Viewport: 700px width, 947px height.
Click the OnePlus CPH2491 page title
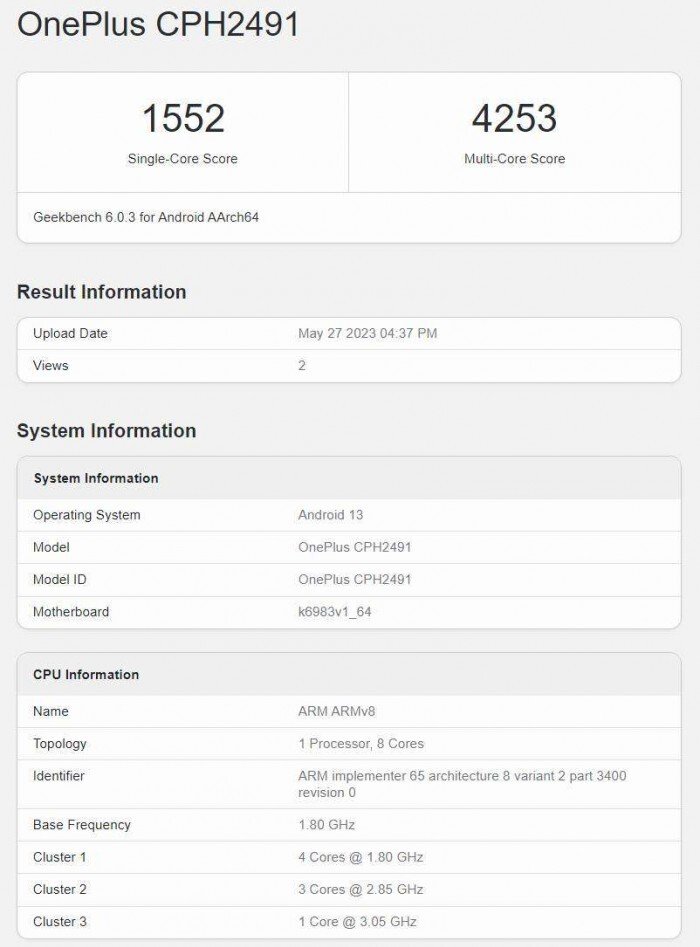(x=158, y=24)
